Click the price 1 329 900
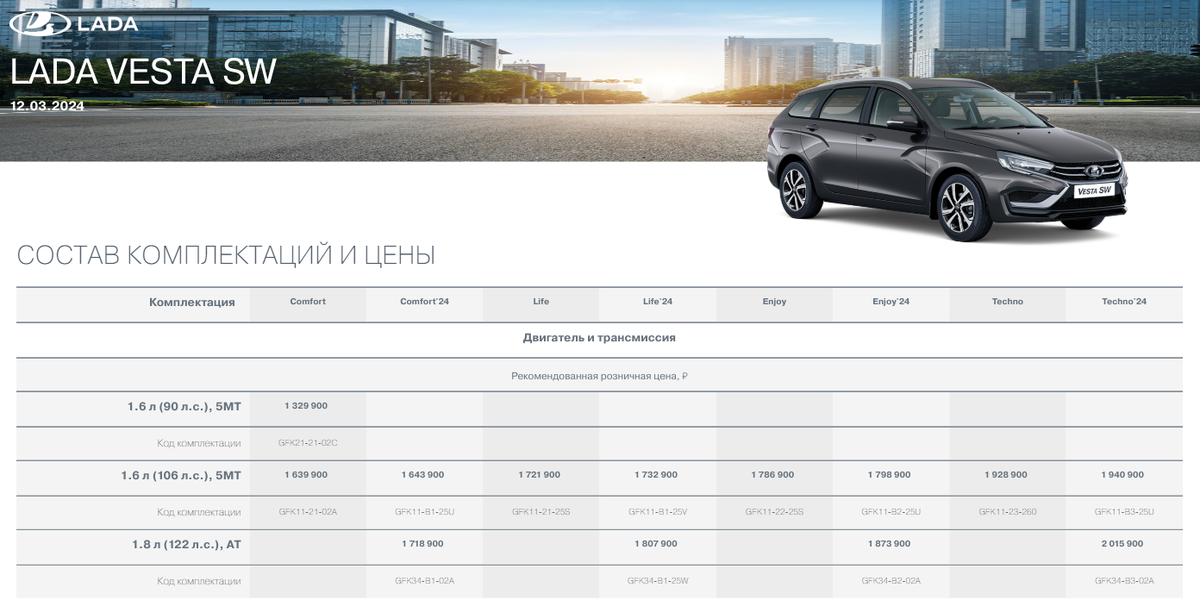Image resolution: width=1200 pixels, height=600 pixels. click(x=306, y=406)
